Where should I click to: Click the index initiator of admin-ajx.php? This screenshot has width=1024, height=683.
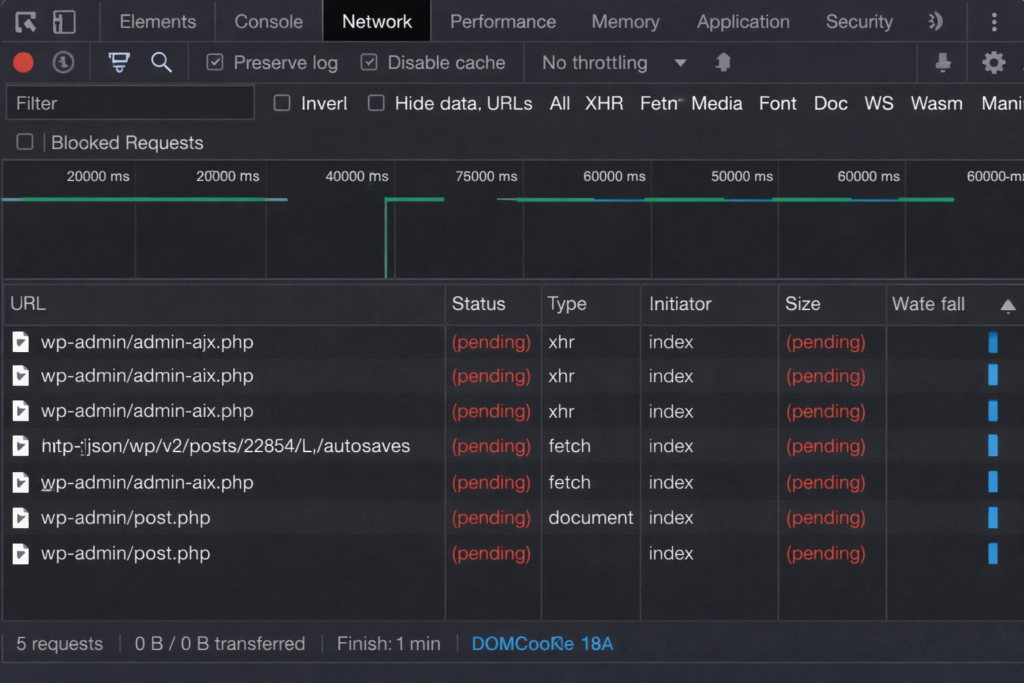[670, 341]
